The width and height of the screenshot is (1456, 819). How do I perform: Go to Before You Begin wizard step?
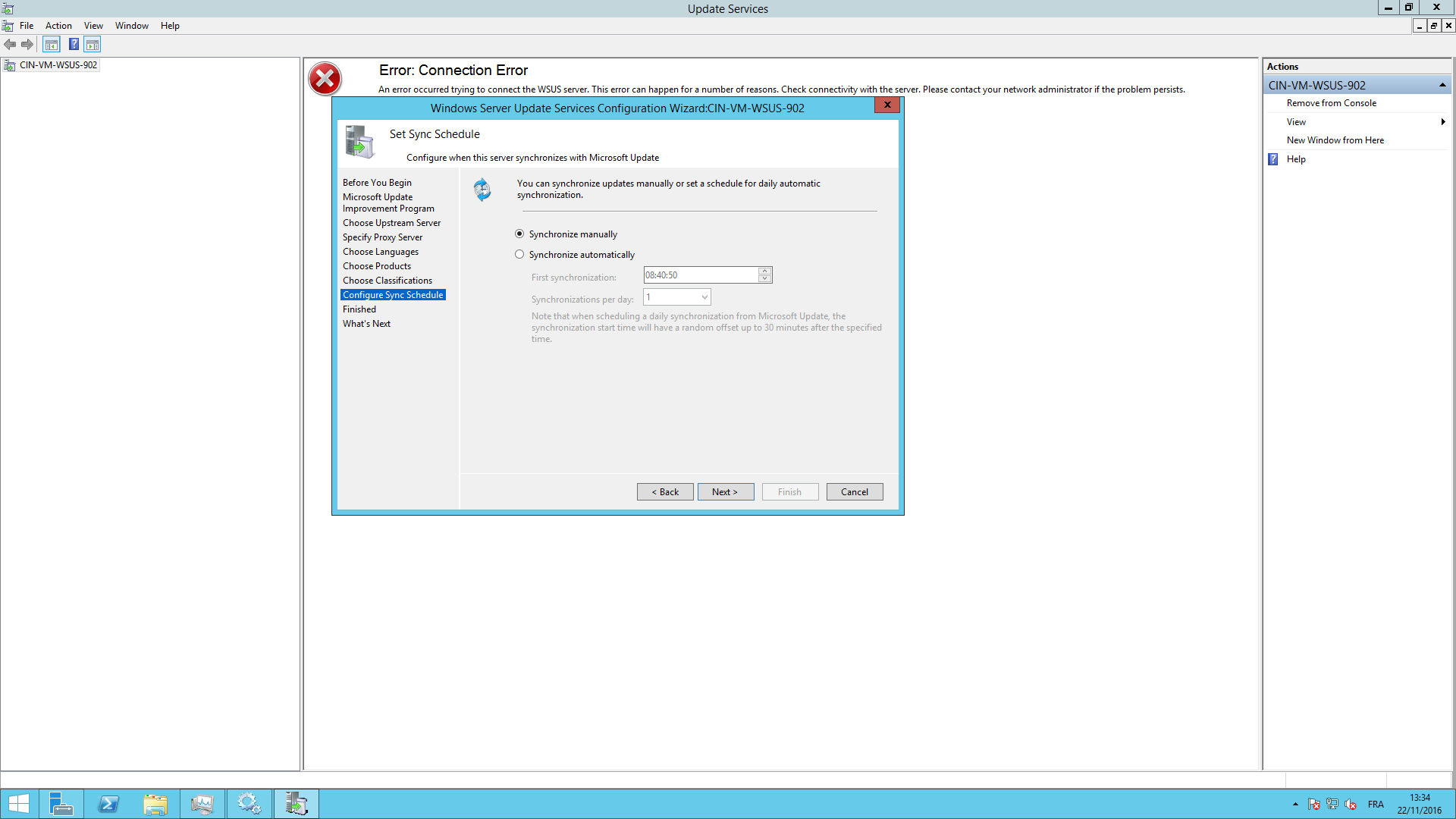coord(377,183)
